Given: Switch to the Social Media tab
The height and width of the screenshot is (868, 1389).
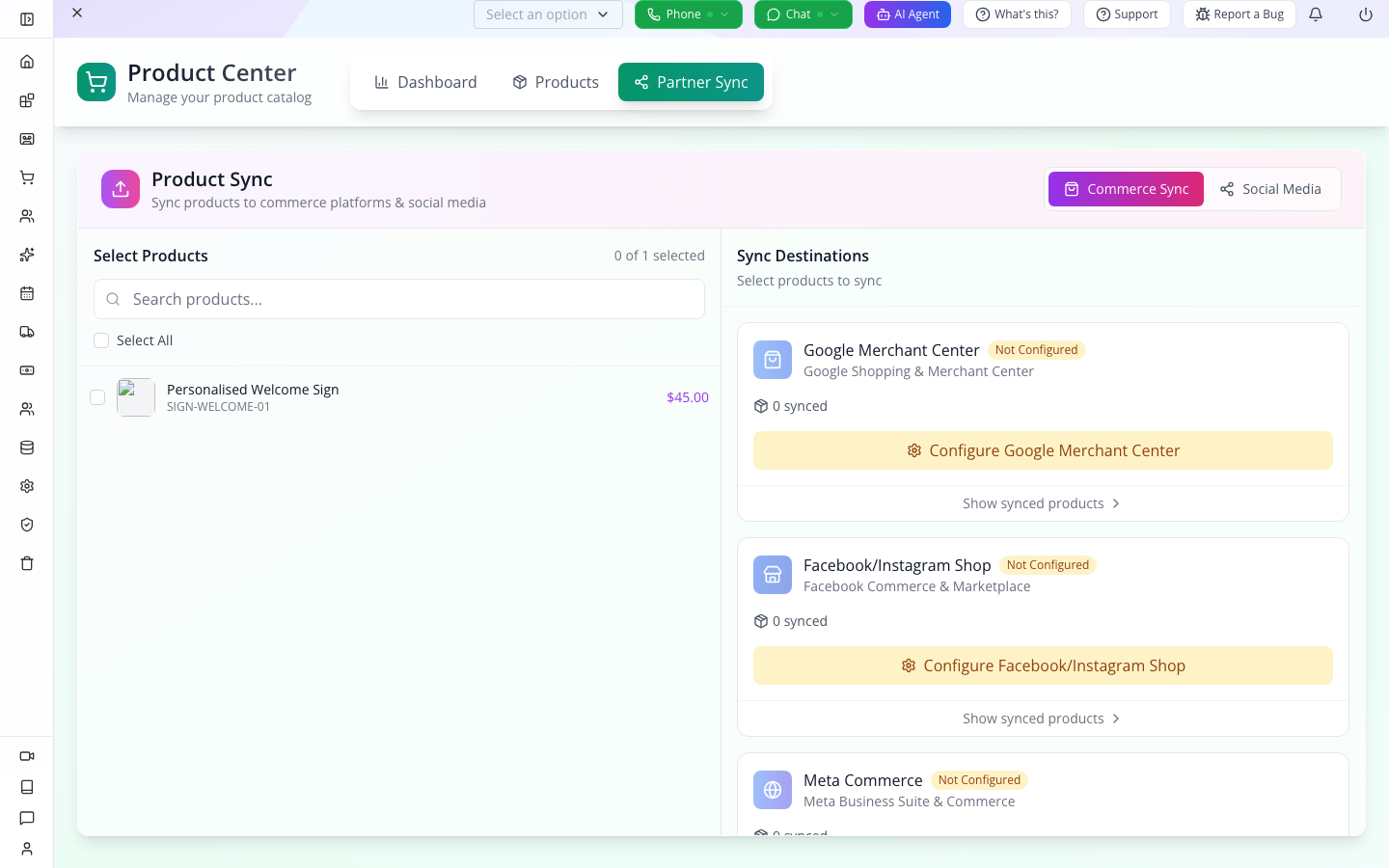Looking at the screenshot, I should pos(1270,189).
